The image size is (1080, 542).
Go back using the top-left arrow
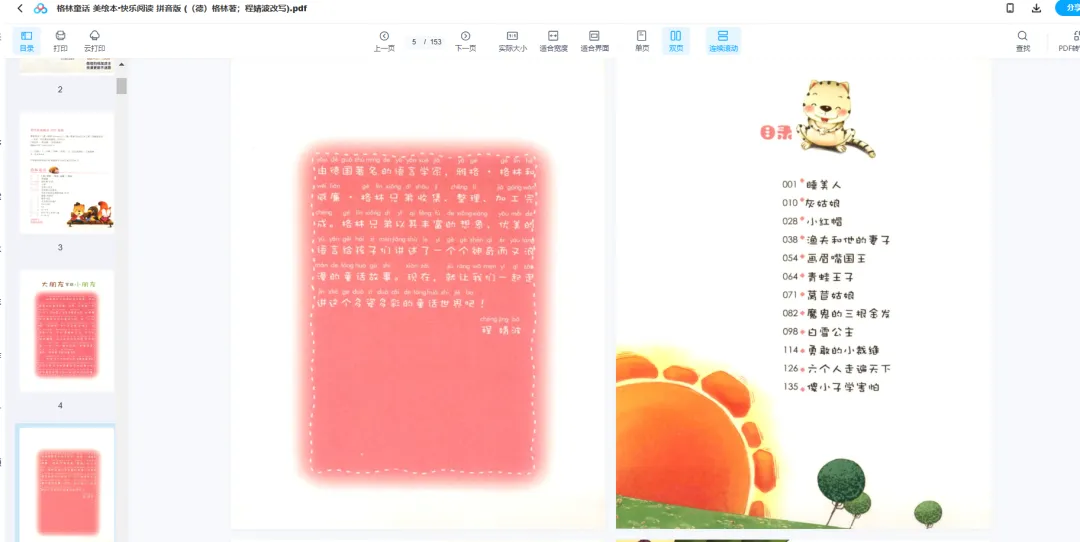tap(19, 8)
